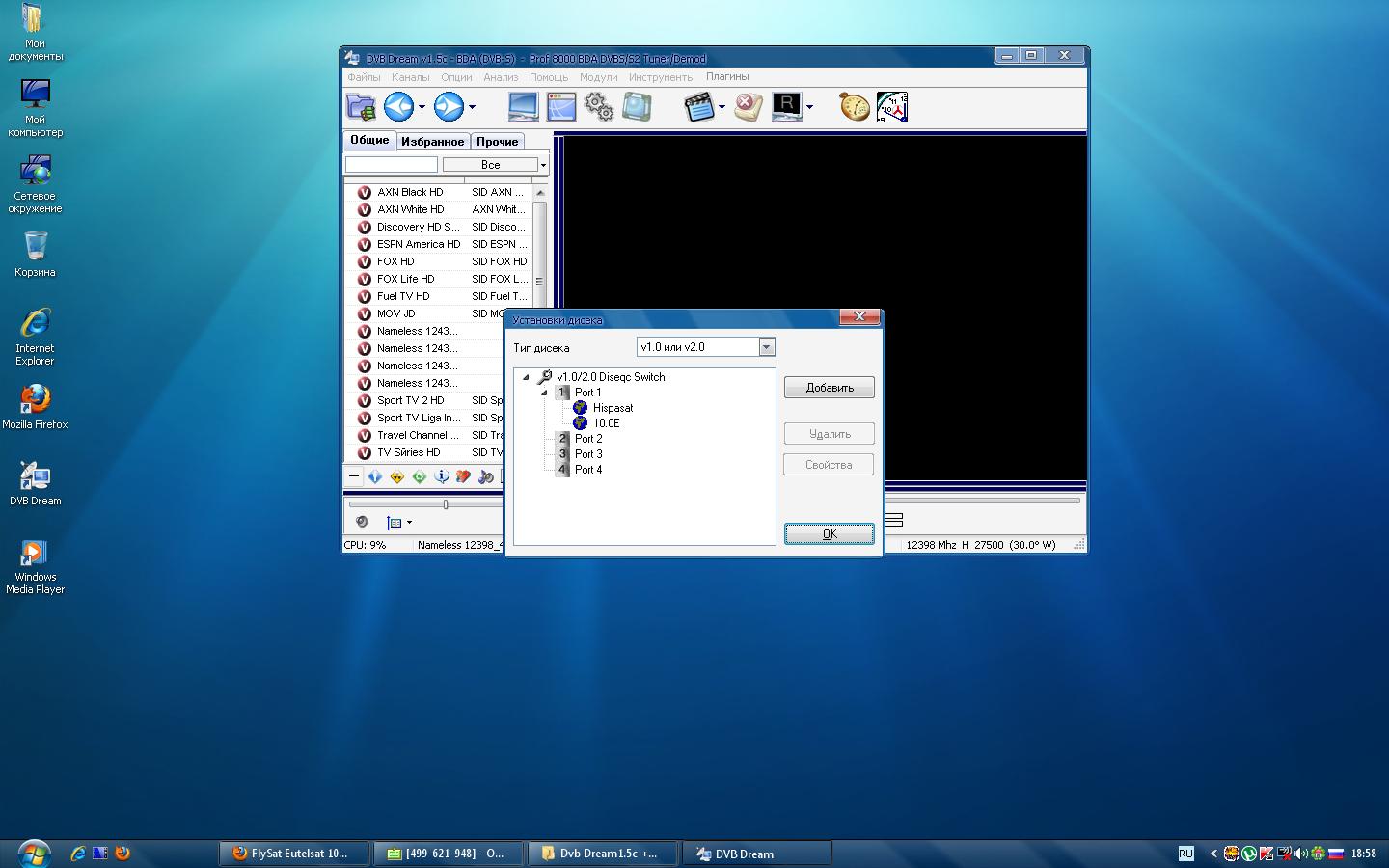Image resolution: width=1389 pixels, height=868 pixels.
Task: Click Windows Media Player desktop icon
Action: (x=35, y=566)
